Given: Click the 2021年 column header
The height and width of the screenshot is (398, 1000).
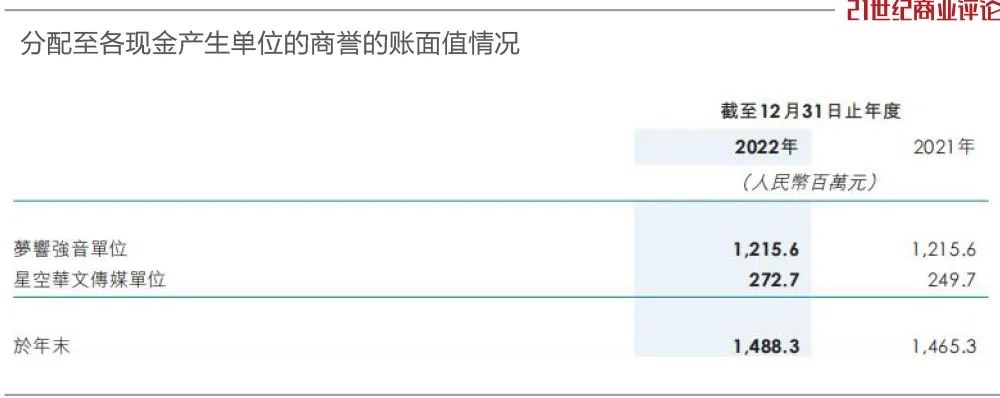Looking at the screenshot, I should 945,147.
